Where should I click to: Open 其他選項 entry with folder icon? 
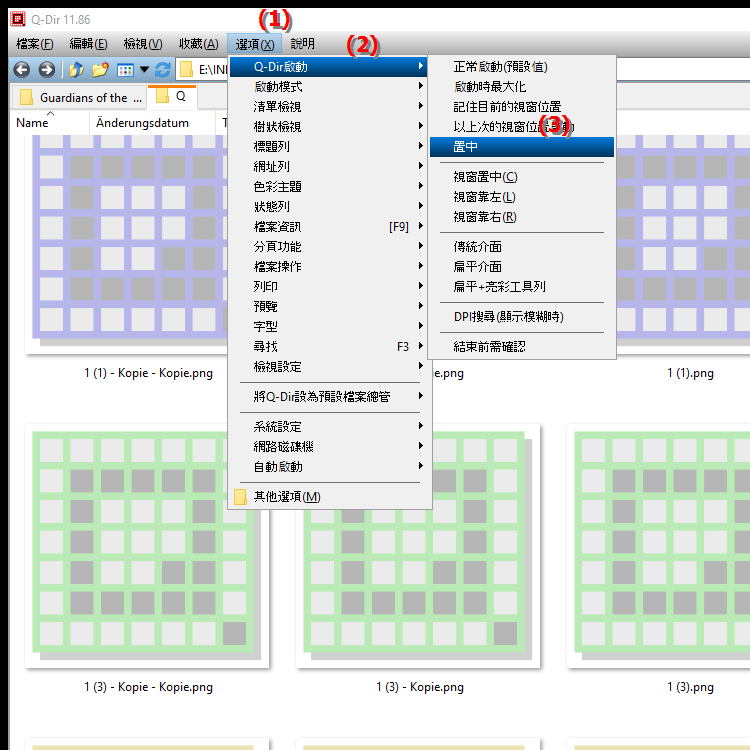(287, 497)
